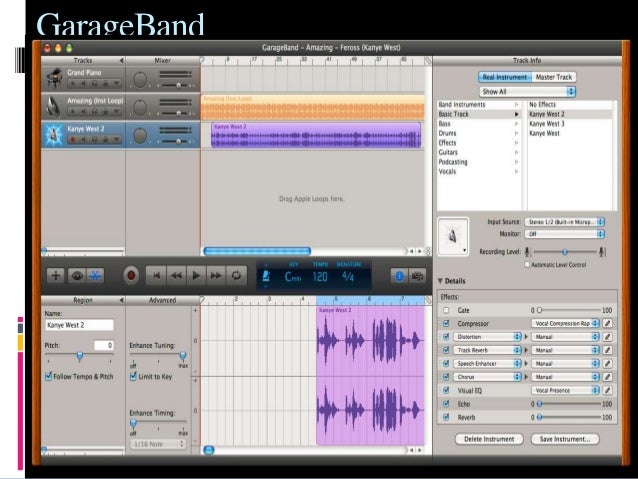This screenshot has height=479, width=638.
Task: Toggle the Track Info blue info button
Action: click(400, 276)
